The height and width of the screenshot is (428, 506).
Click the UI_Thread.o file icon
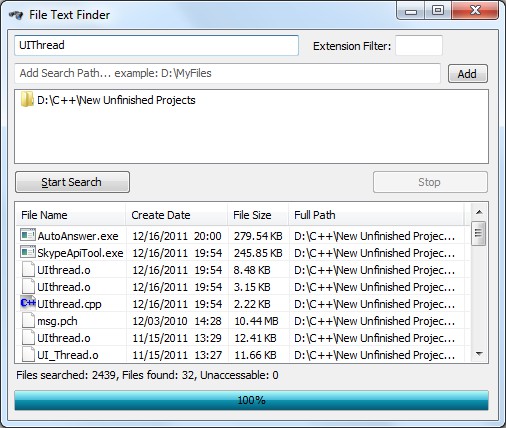point(28,354)
